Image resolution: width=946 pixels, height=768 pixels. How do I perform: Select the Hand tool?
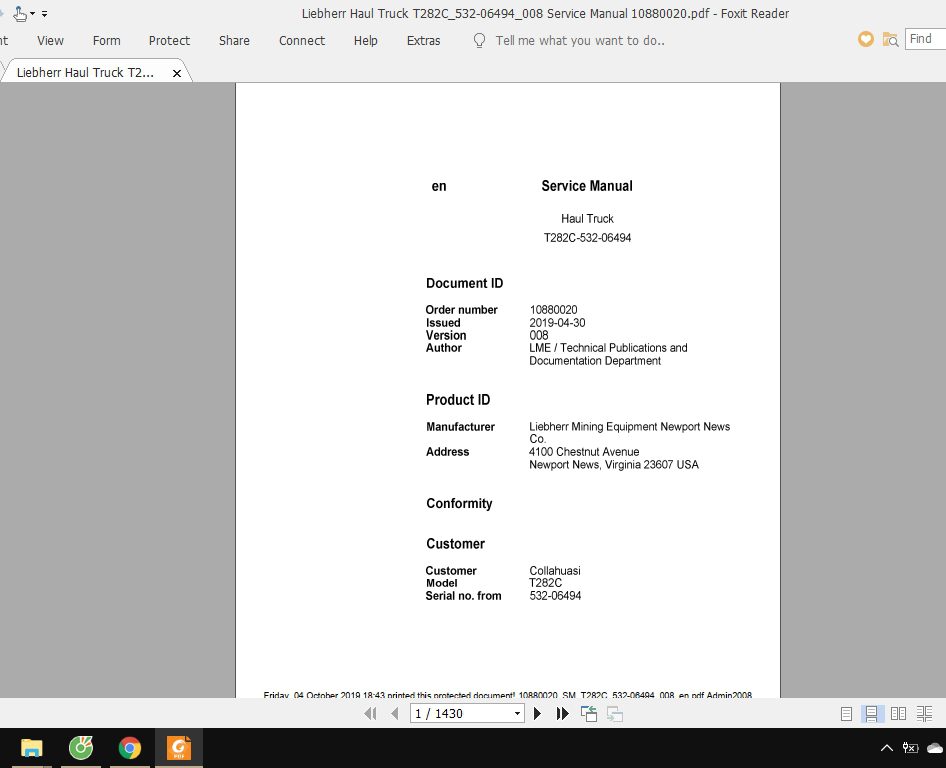[19, 14]
